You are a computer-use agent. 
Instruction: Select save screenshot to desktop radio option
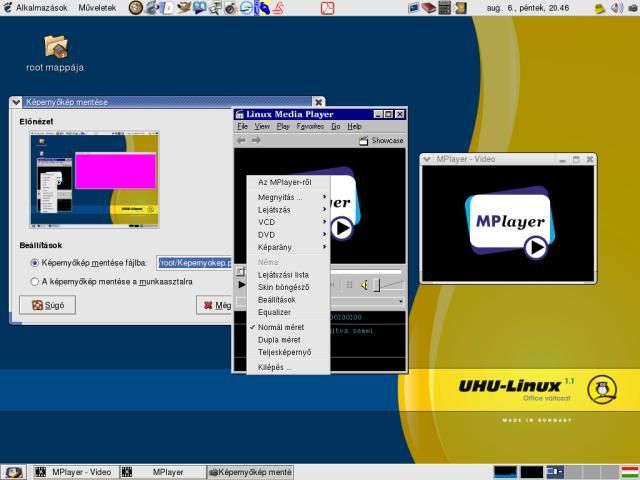tap(36, 282)
